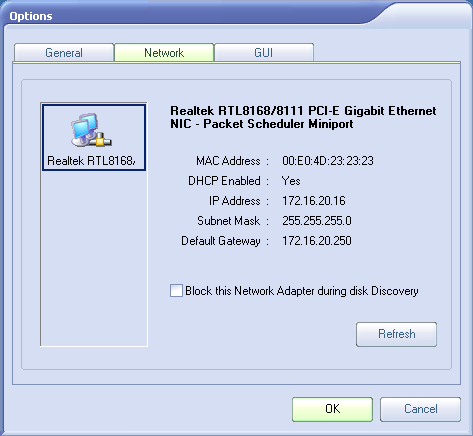473x436 pixels.
Task: Click the subnet mask value 255.255.255.0
Action: [317, 221]
